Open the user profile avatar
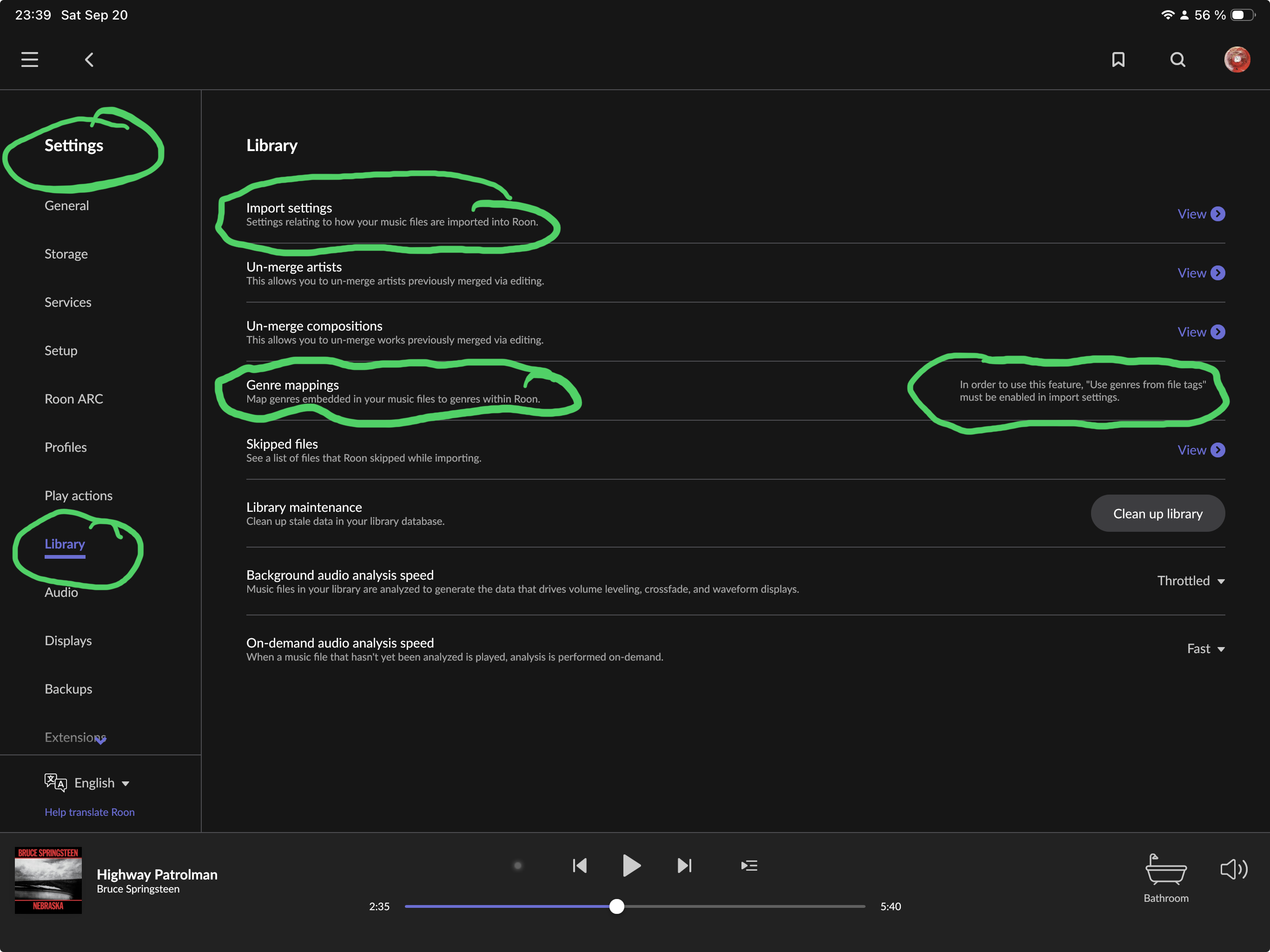 (x=1237, y=59)
